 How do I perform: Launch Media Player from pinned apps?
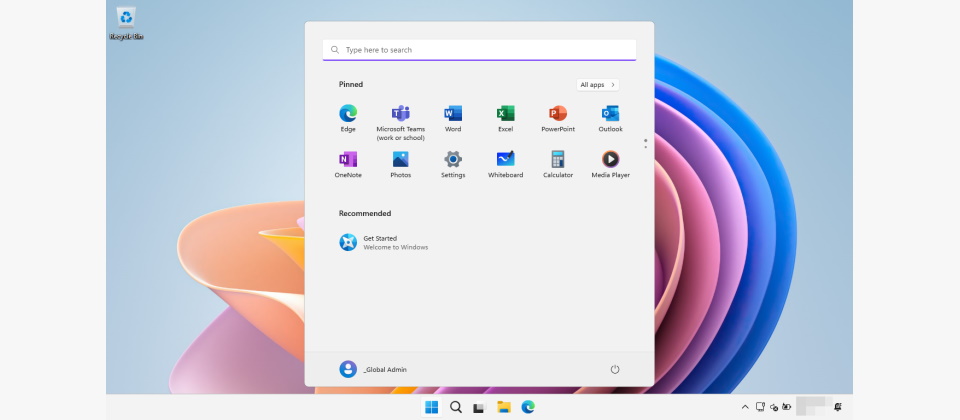[x=610, y=159]
